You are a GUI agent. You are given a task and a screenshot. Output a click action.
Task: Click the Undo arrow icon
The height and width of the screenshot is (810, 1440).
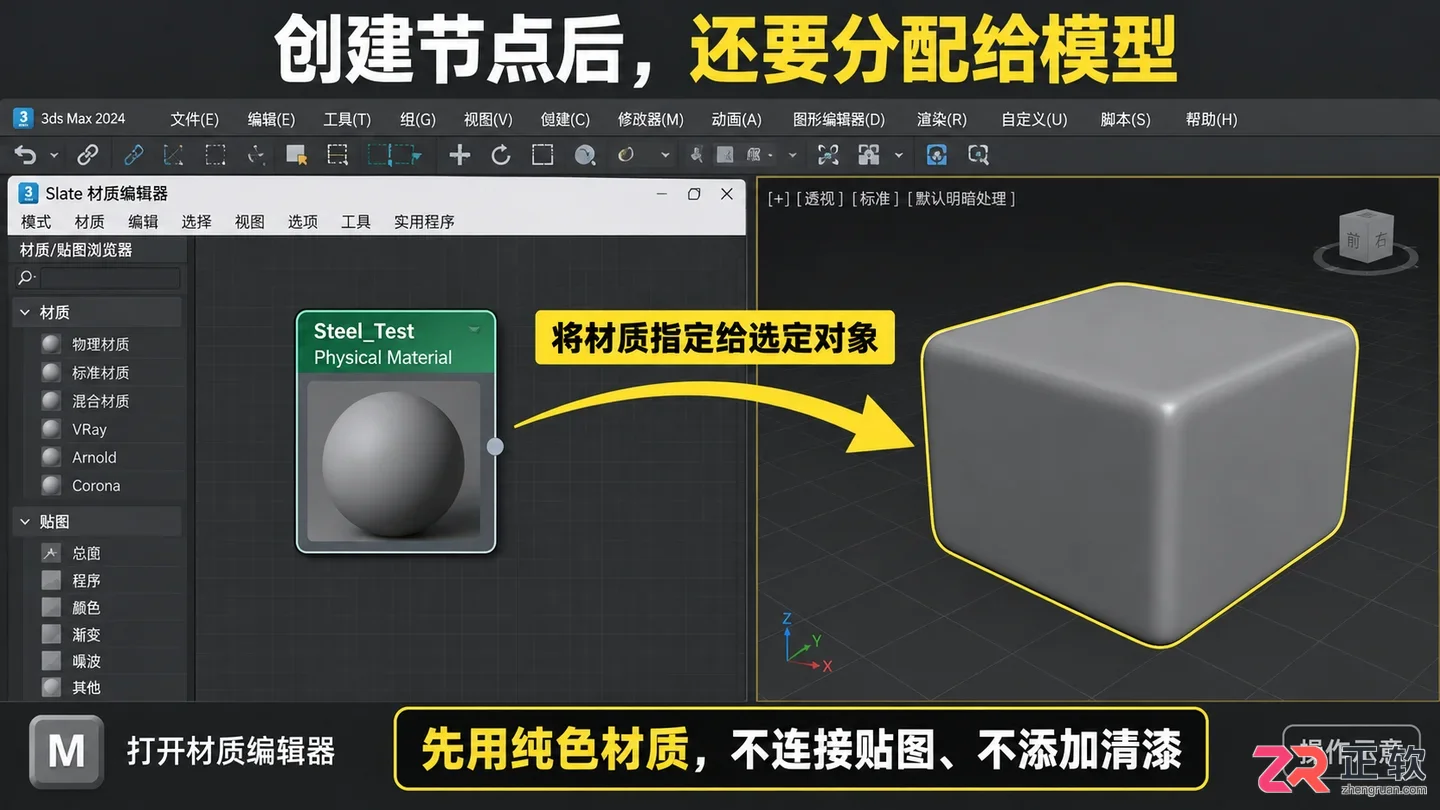point(25,155)
